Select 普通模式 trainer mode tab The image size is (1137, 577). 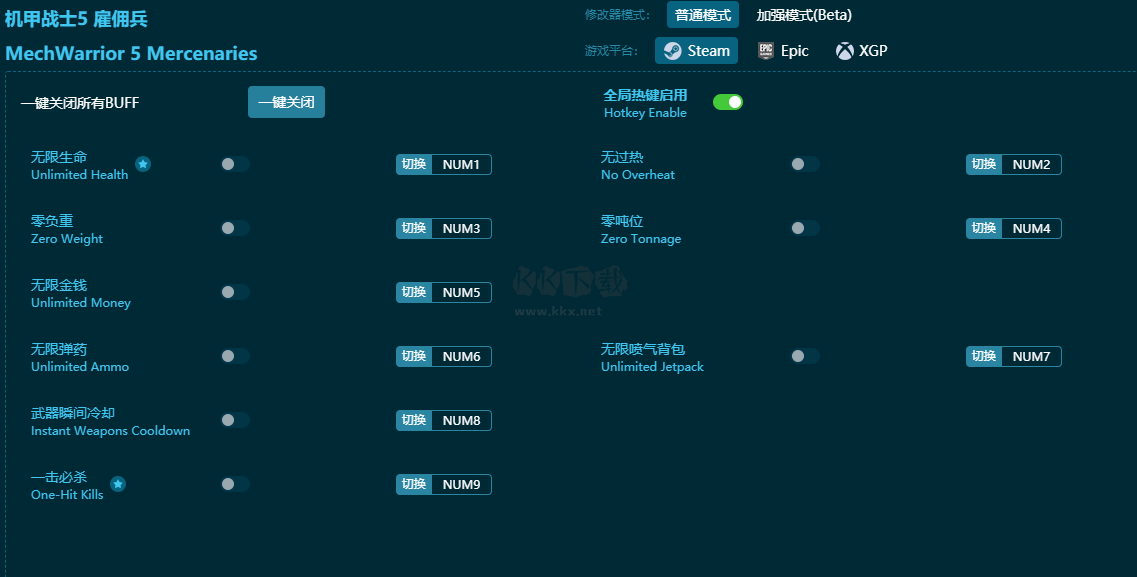pos(703,15)
